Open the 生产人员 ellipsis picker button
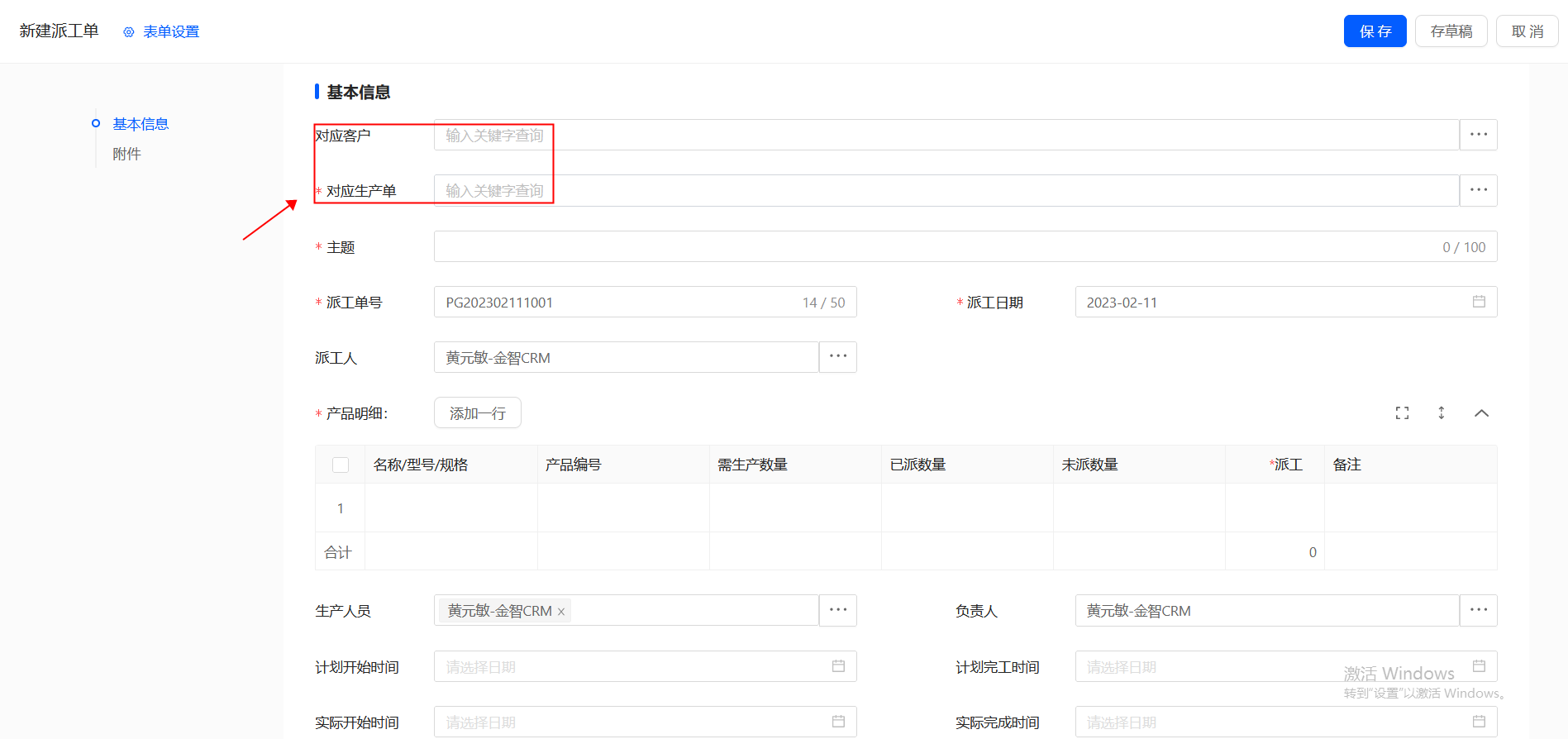1568x739 pixels. tap(838, 610)
